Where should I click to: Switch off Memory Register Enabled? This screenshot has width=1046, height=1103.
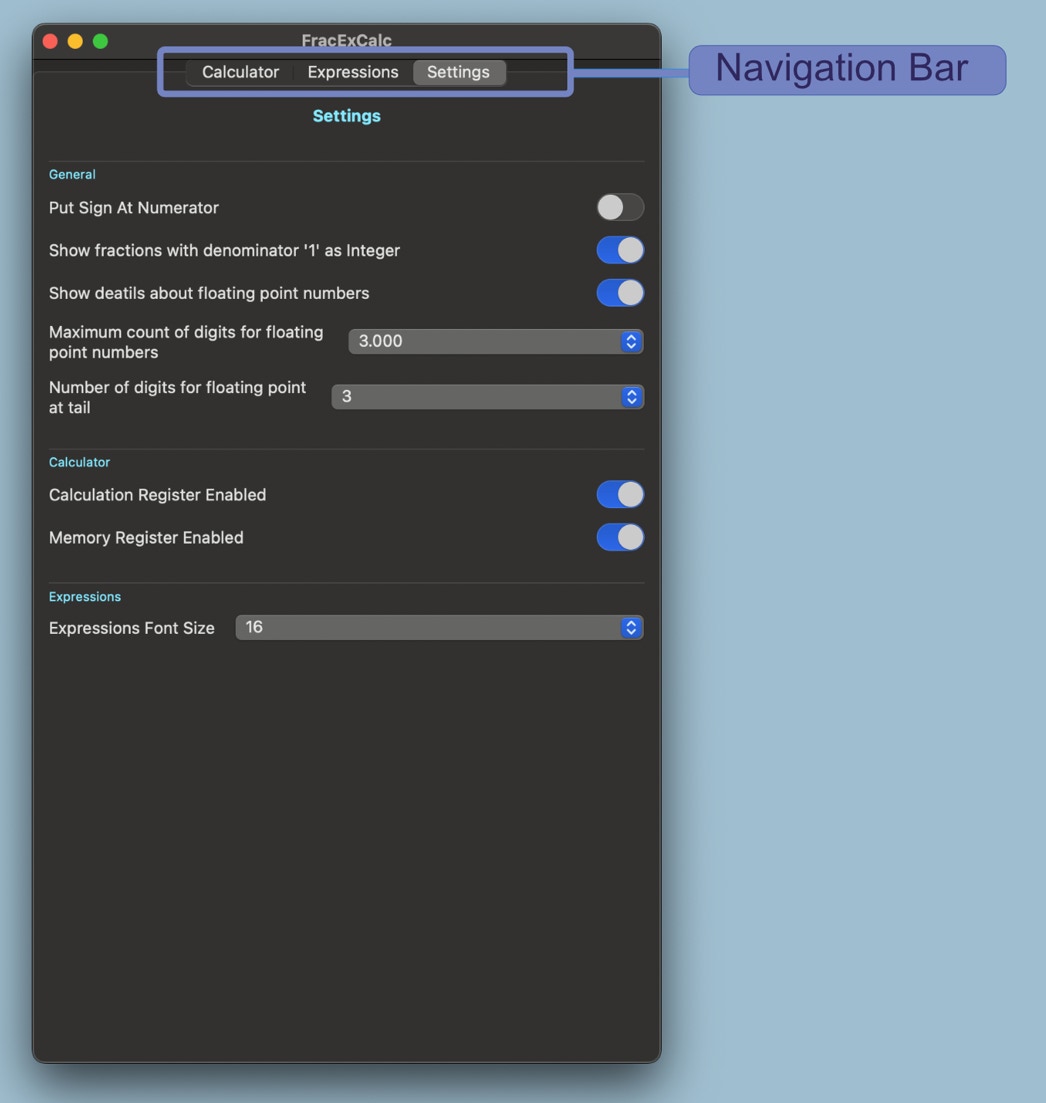click(x=620, y=537)
